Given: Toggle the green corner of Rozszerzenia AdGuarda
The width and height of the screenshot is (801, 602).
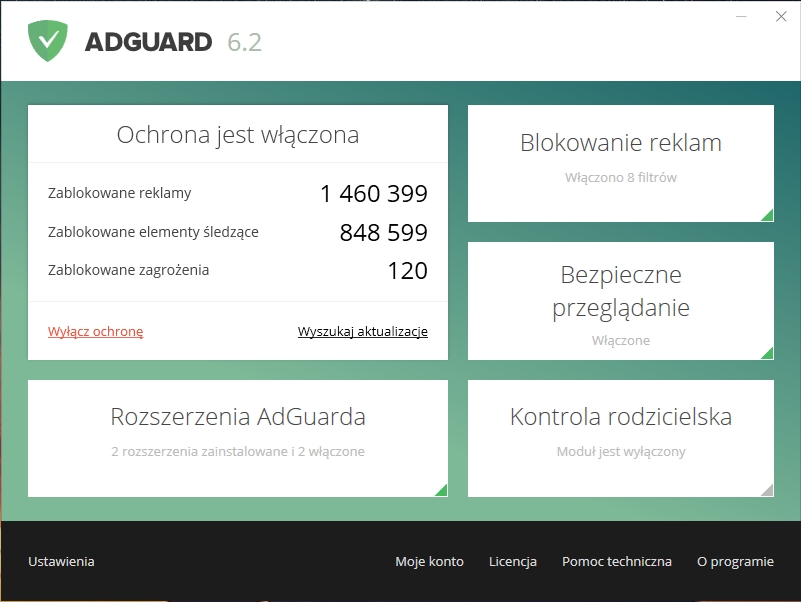Looking at the screenshot, I should [441, 490].
